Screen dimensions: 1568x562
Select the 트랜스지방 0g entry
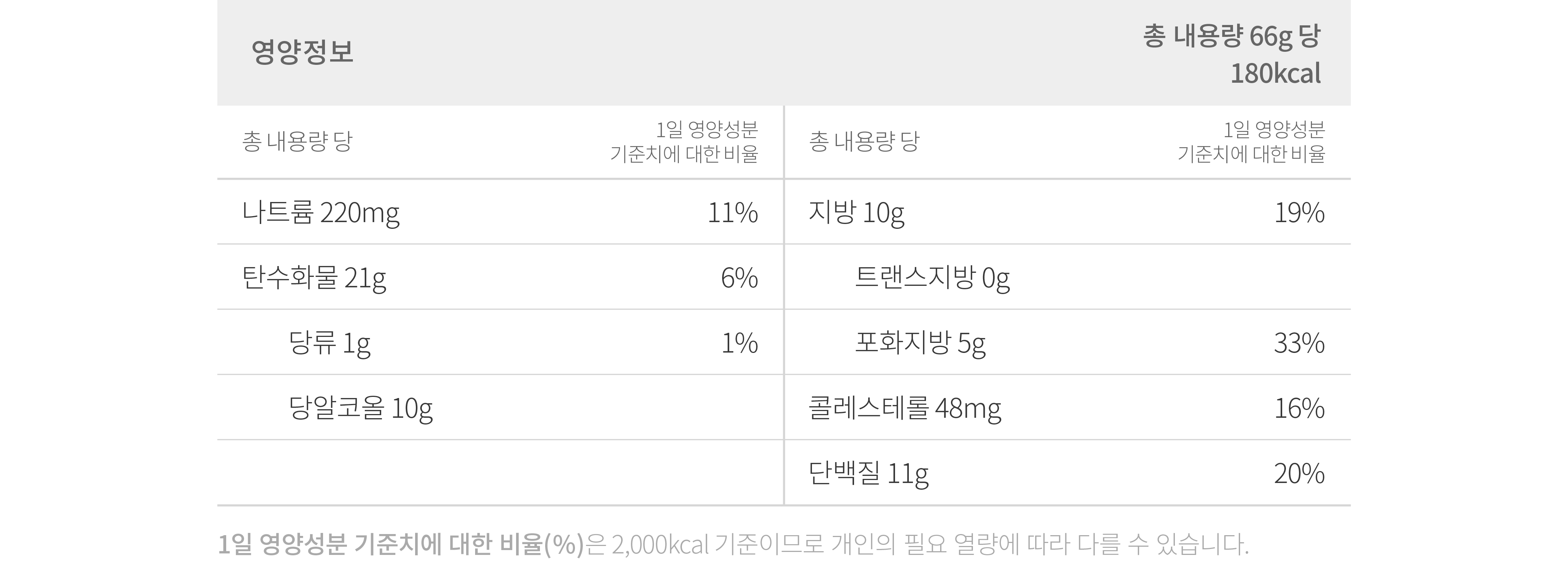tap(933, 278)
